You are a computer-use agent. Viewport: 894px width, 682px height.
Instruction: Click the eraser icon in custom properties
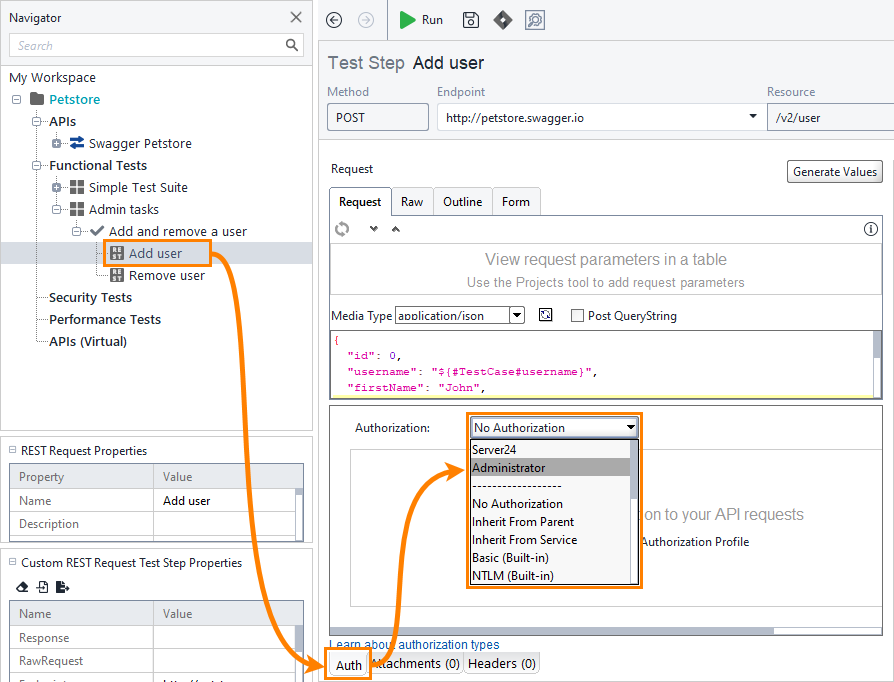click(x=23, y=587)
